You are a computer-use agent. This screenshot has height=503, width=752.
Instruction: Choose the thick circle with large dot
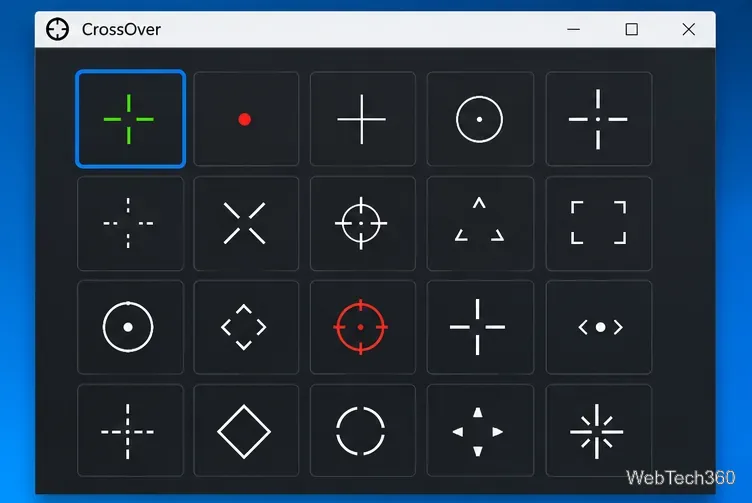(x=130, y=327)
